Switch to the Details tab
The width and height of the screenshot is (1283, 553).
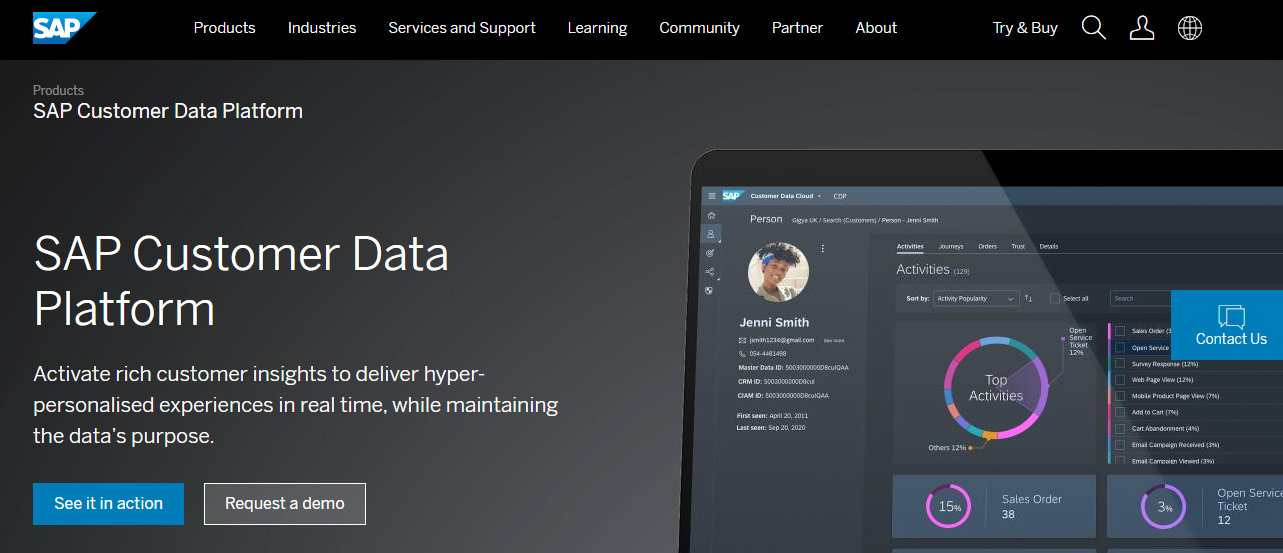[1049, 246]
